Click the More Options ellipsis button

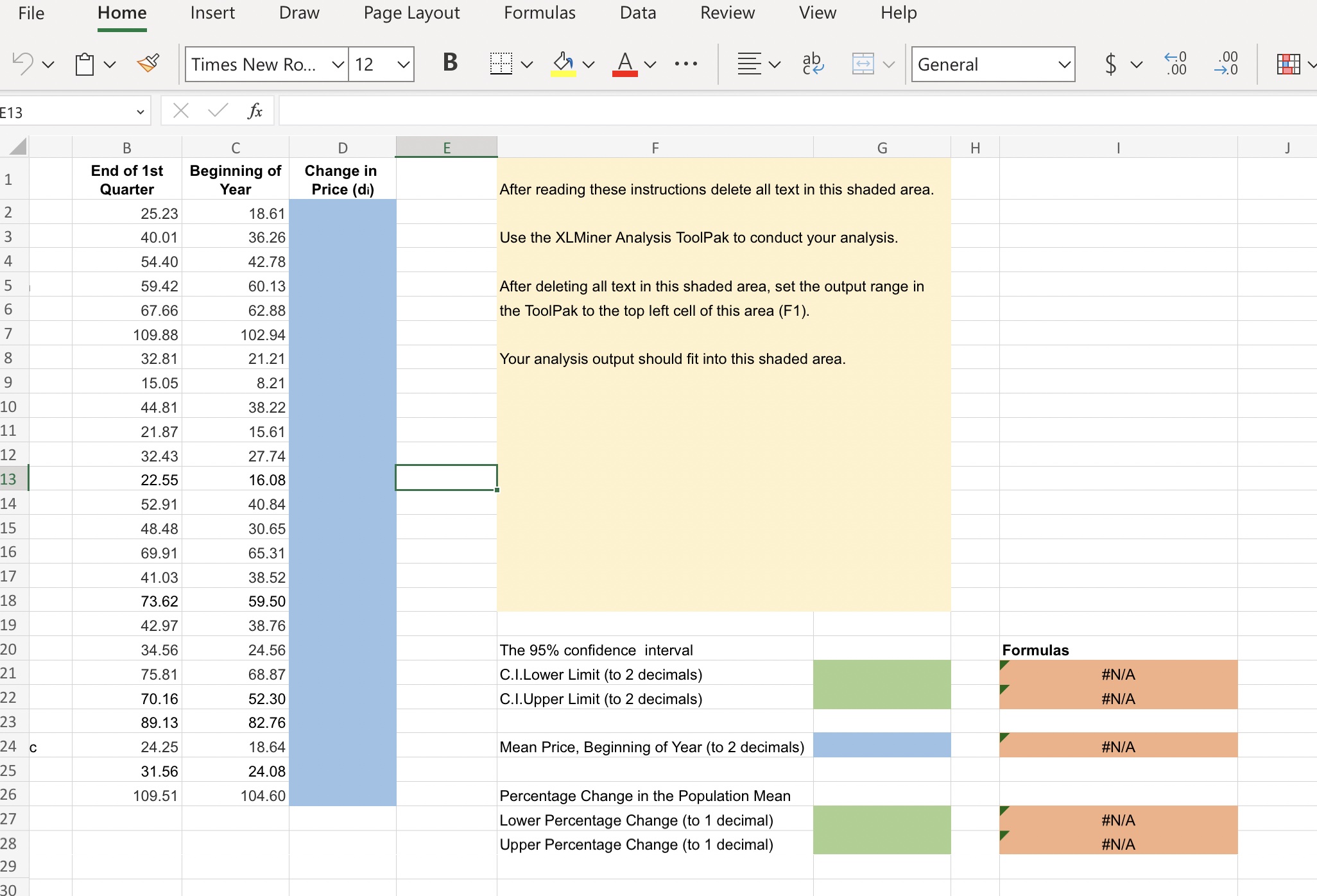685,64
